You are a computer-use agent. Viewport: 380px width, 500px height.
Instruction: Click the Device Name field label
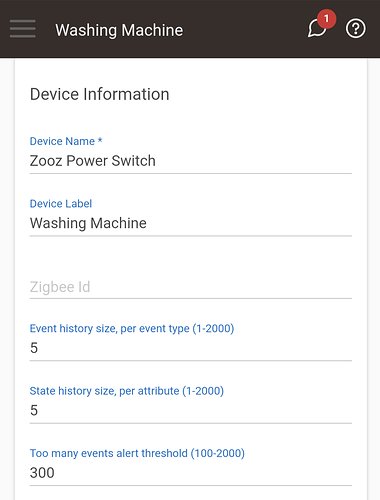click(62, 141)
